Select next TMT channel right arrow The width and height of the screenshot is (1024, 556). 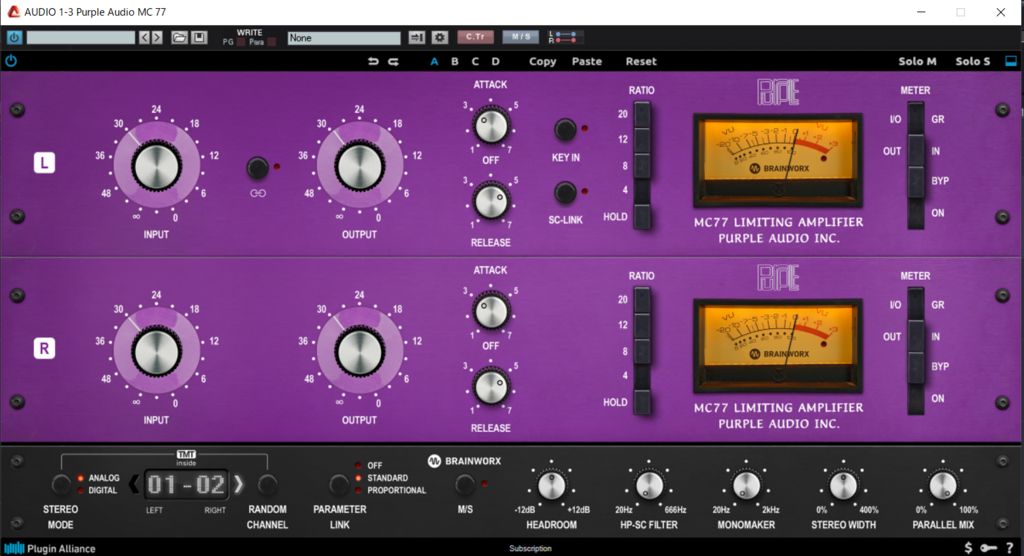tap(238, 484)
